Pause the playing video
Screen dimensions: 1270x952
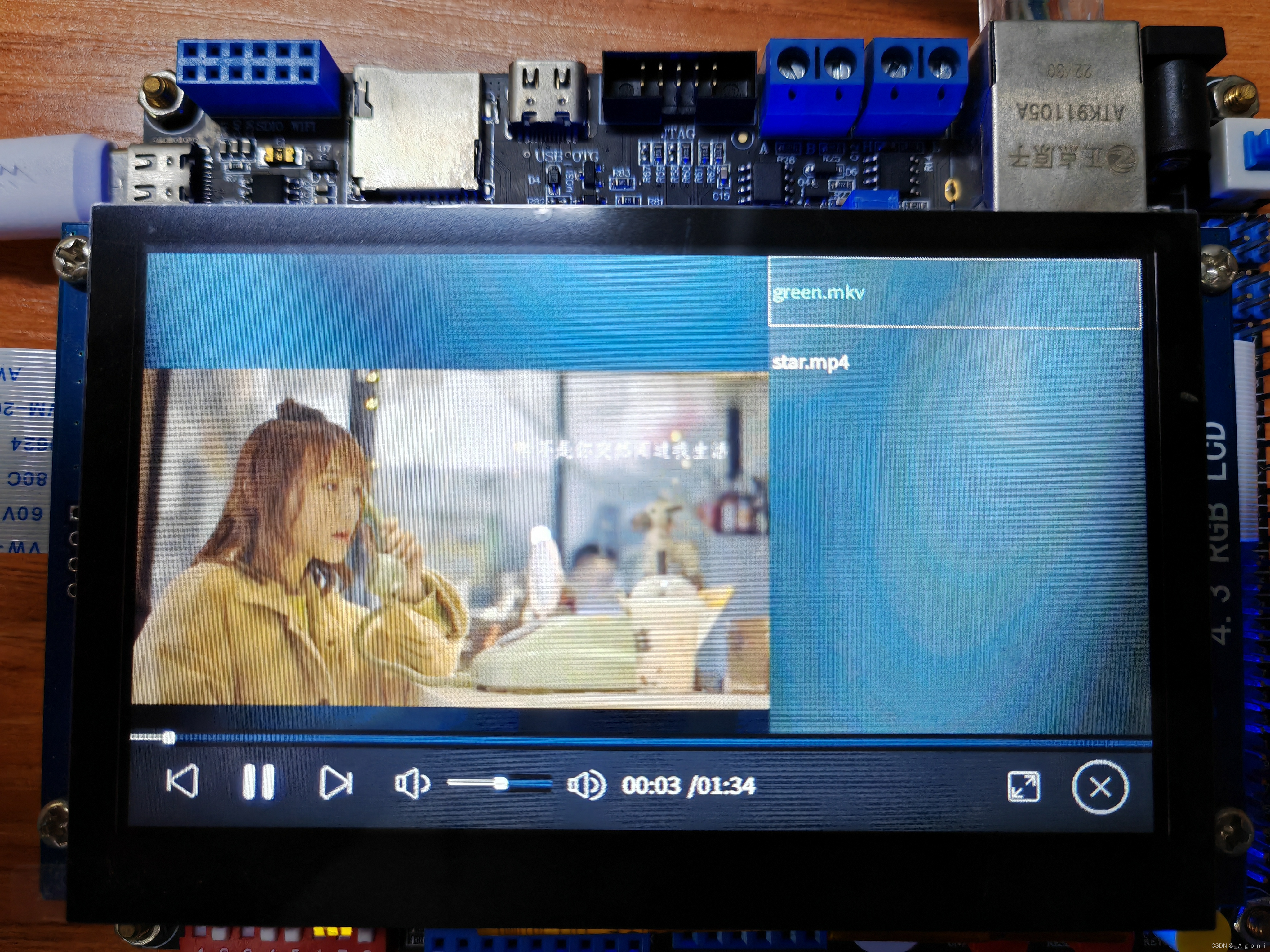tap(258, 782)
